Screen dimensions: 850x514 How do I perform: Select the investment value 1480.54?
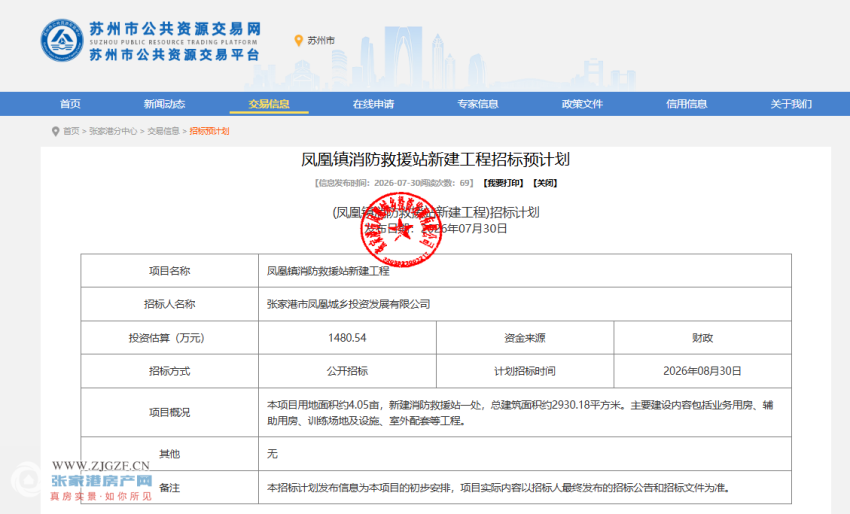tap(347, 338)
